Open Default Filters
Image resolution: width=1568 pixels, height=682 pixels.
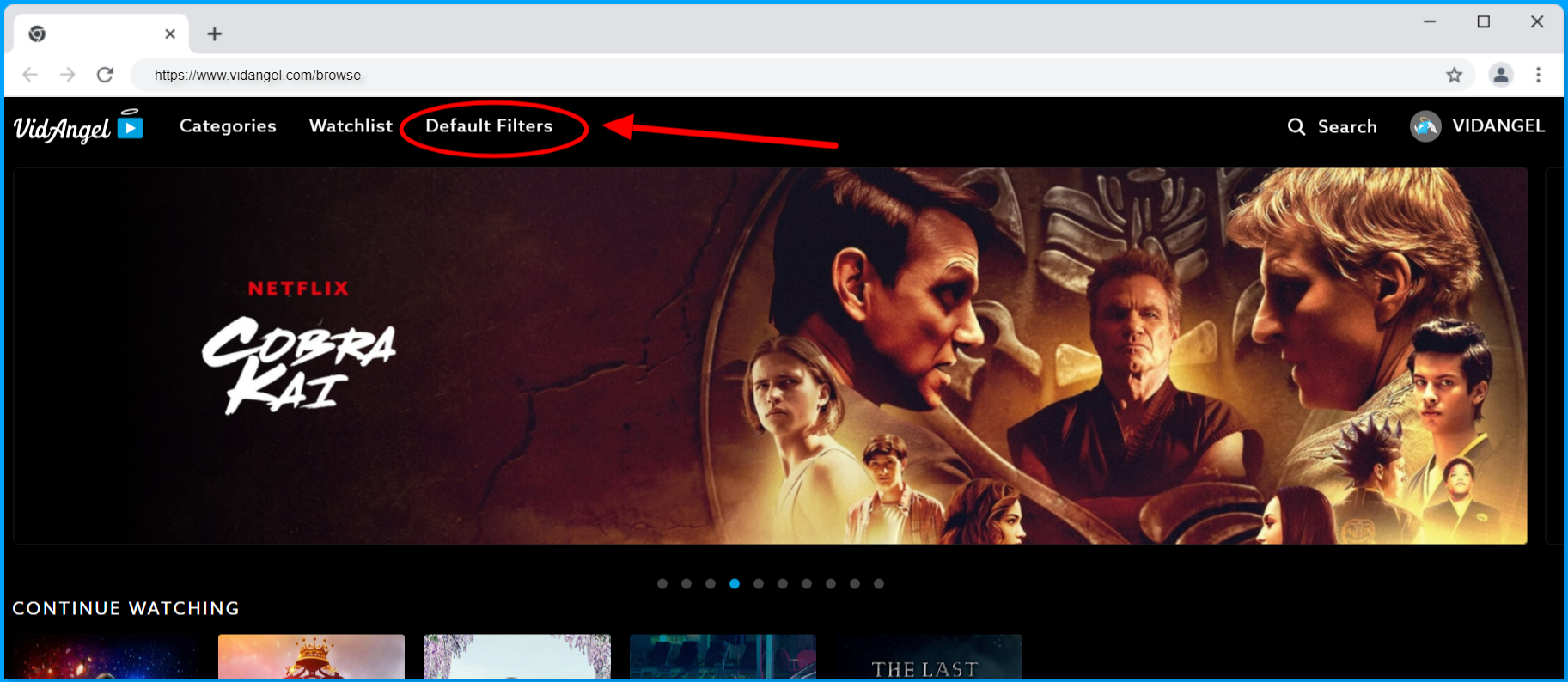pos(489,126)
